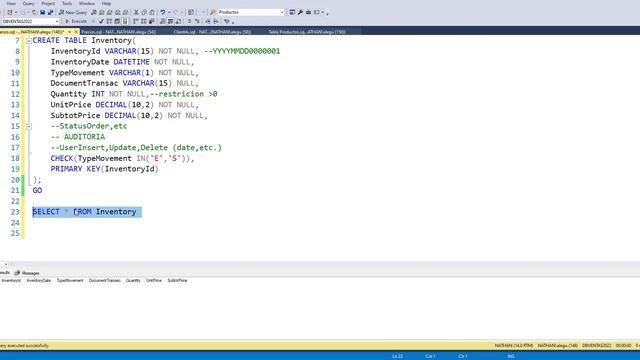Viewport: 640px width, 360px height.
Task: Open the View menu
Action: (x=11, y=3)
